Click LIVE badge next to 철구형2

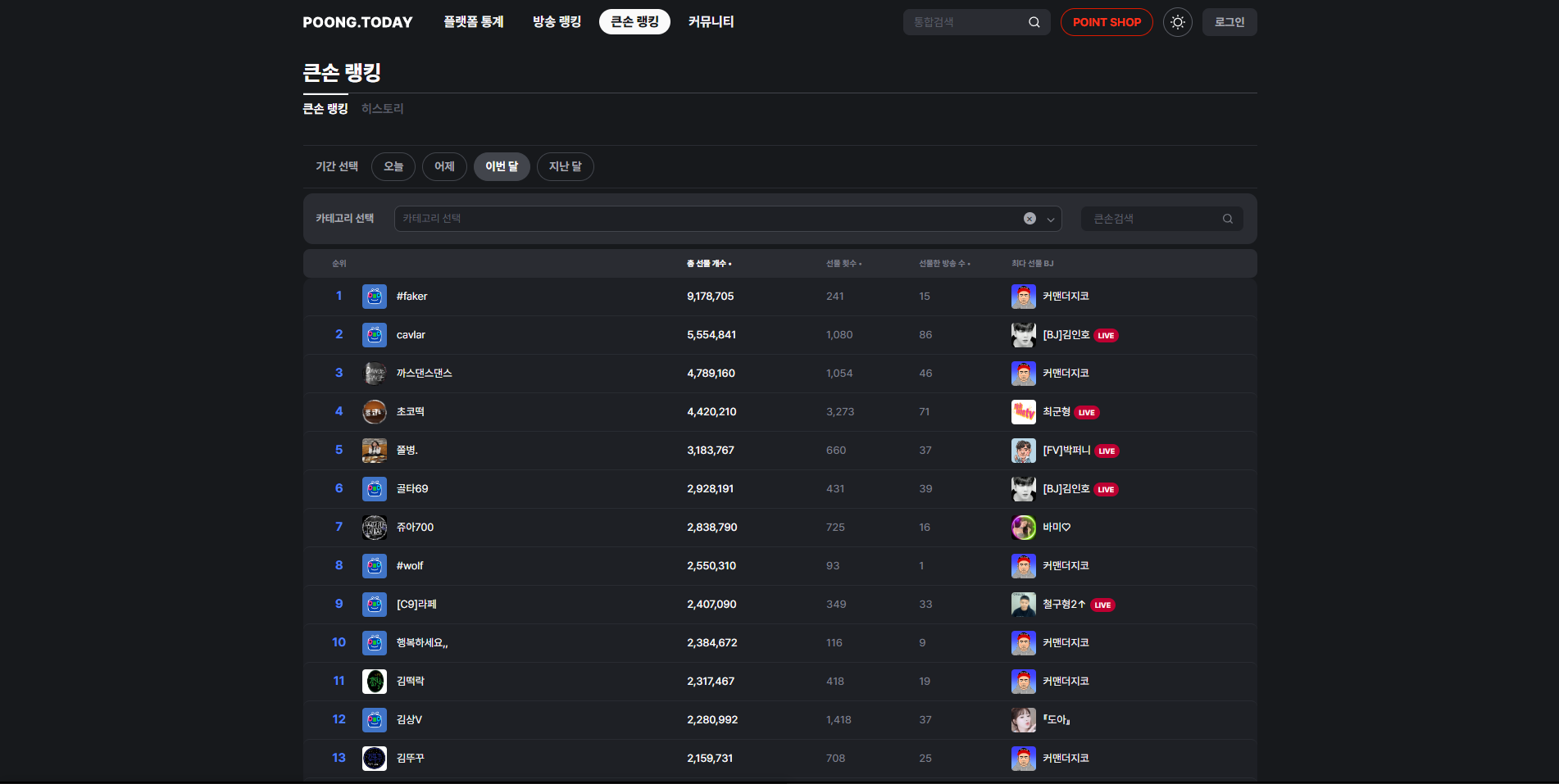(x=1102, y=605)
